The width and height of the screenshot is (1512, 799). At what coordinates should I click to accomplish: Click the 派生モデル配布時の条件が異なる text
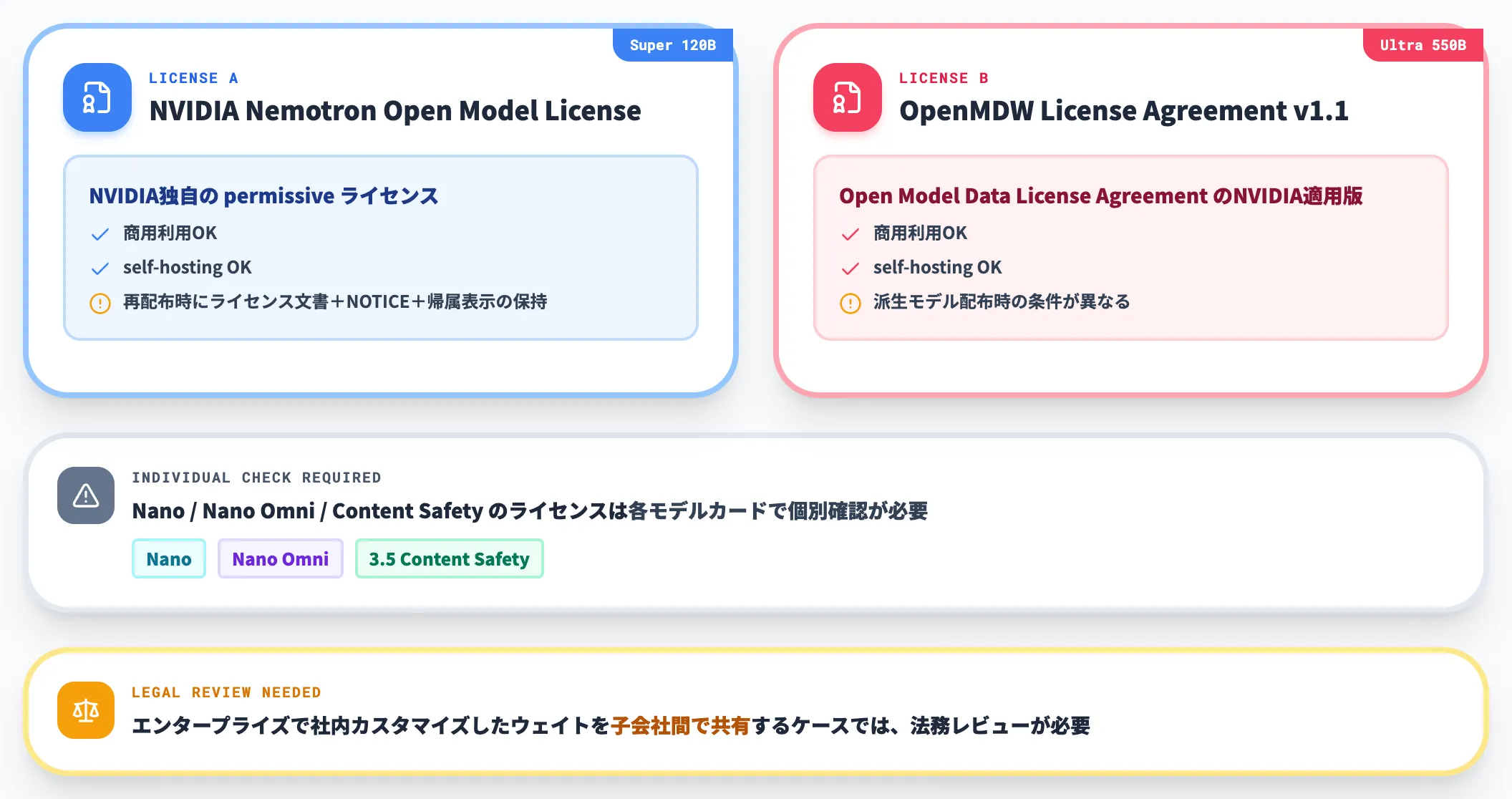[1002, 301]
